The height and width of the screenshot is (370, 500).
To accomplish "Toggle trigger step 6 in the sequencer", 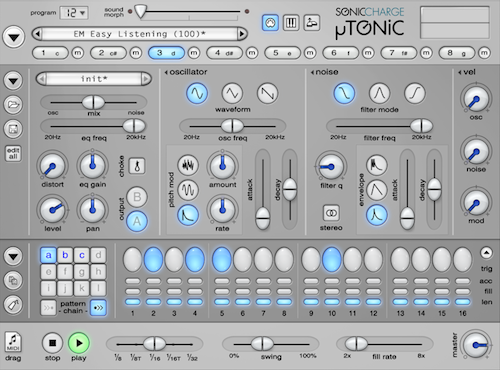I will click(243, 259).
